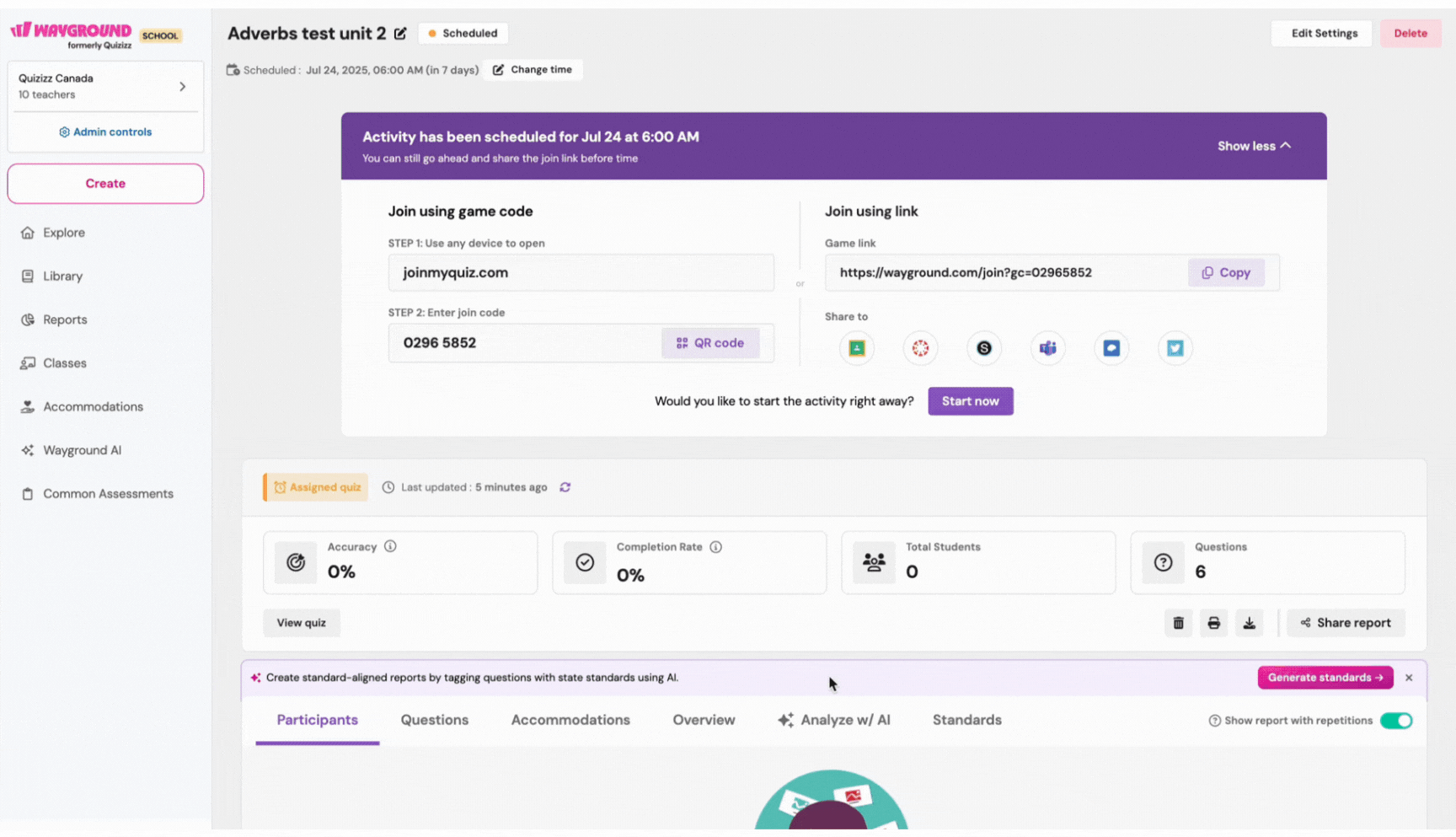
Task: Click the Create button
Action: 105,184
